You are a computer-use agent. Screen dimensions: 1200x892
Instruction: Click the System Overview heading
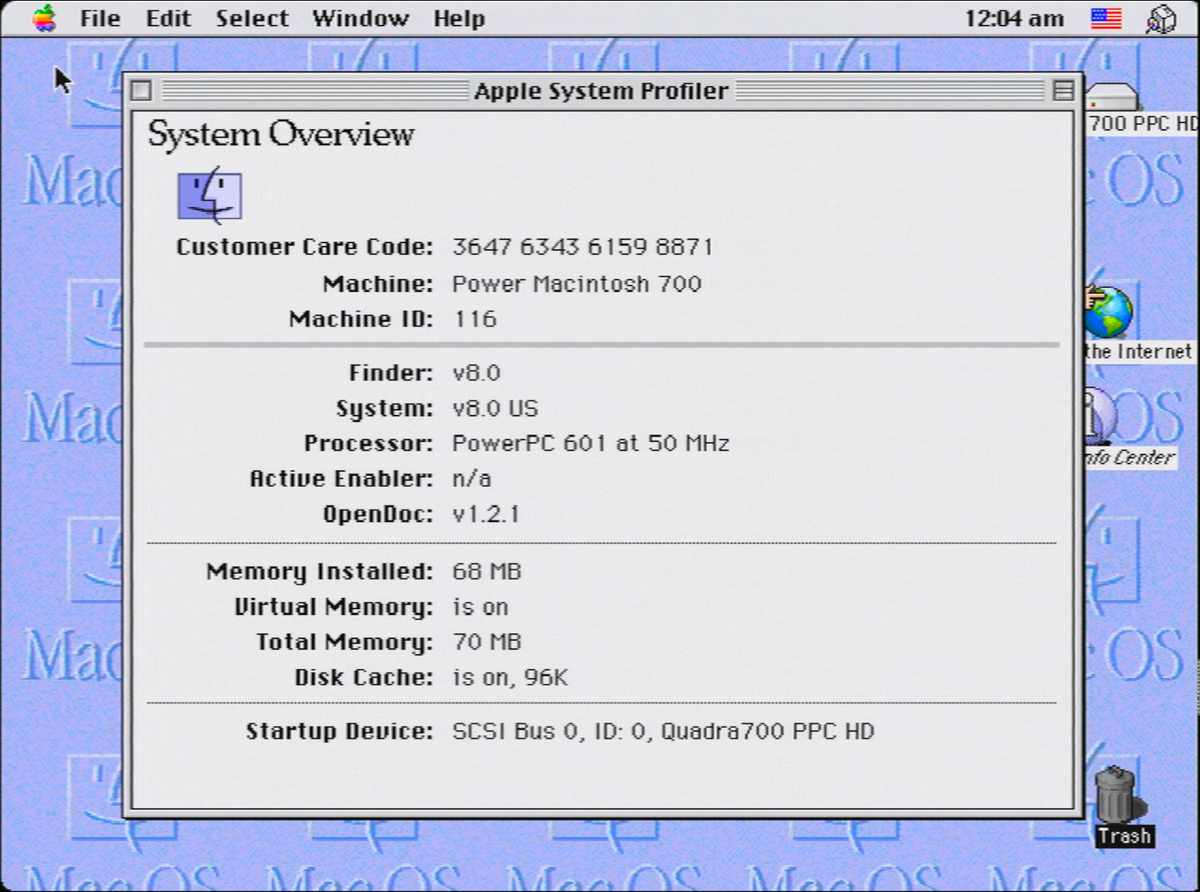pyautogui.click(x=281, y=134)
